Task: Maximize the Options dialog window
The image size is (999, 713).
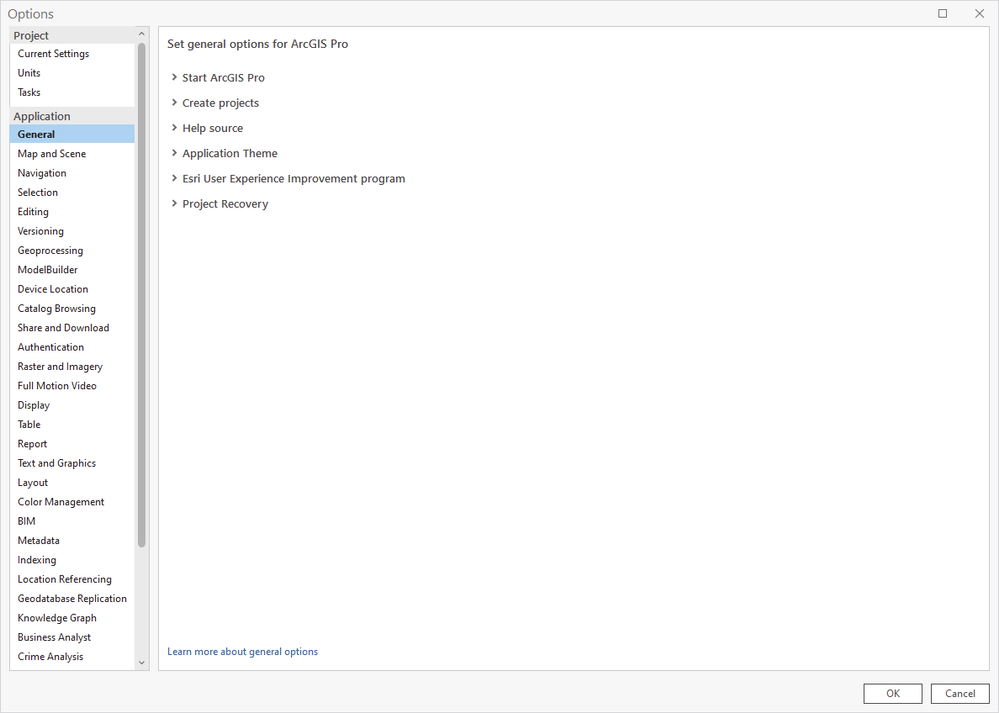Action: pos(942,13)
